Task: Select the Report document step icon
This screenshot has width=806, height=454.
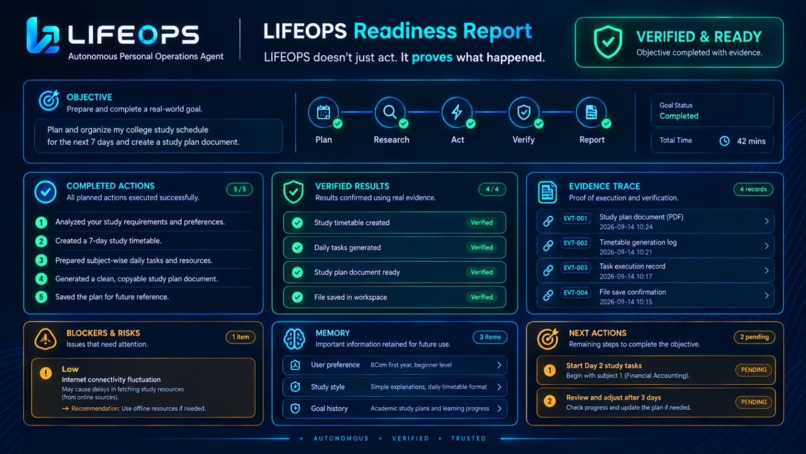Action: click(x=591, y=112)
